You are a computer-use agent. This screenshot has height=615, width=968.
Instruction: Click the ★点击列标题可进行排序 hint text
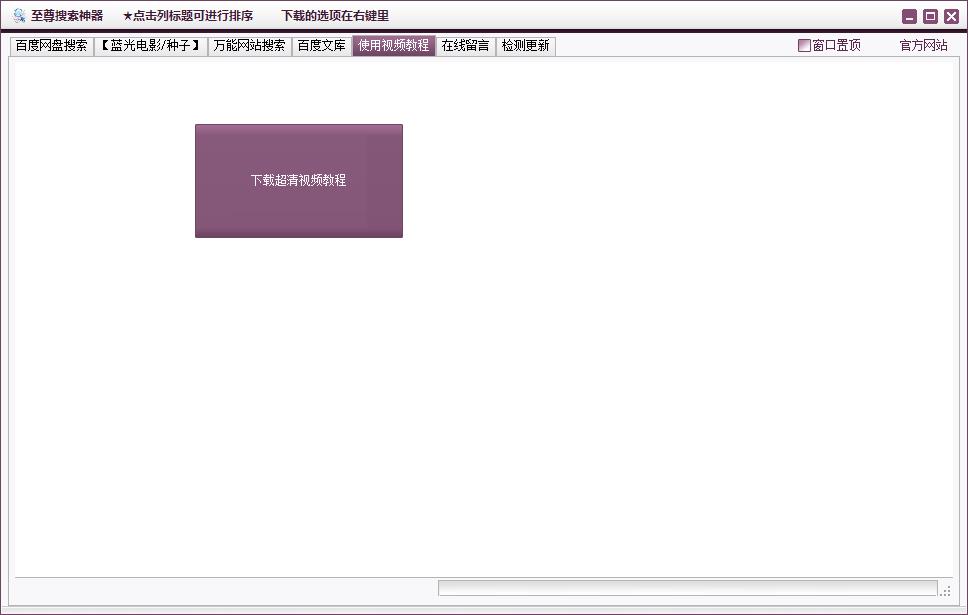point(189,15)
